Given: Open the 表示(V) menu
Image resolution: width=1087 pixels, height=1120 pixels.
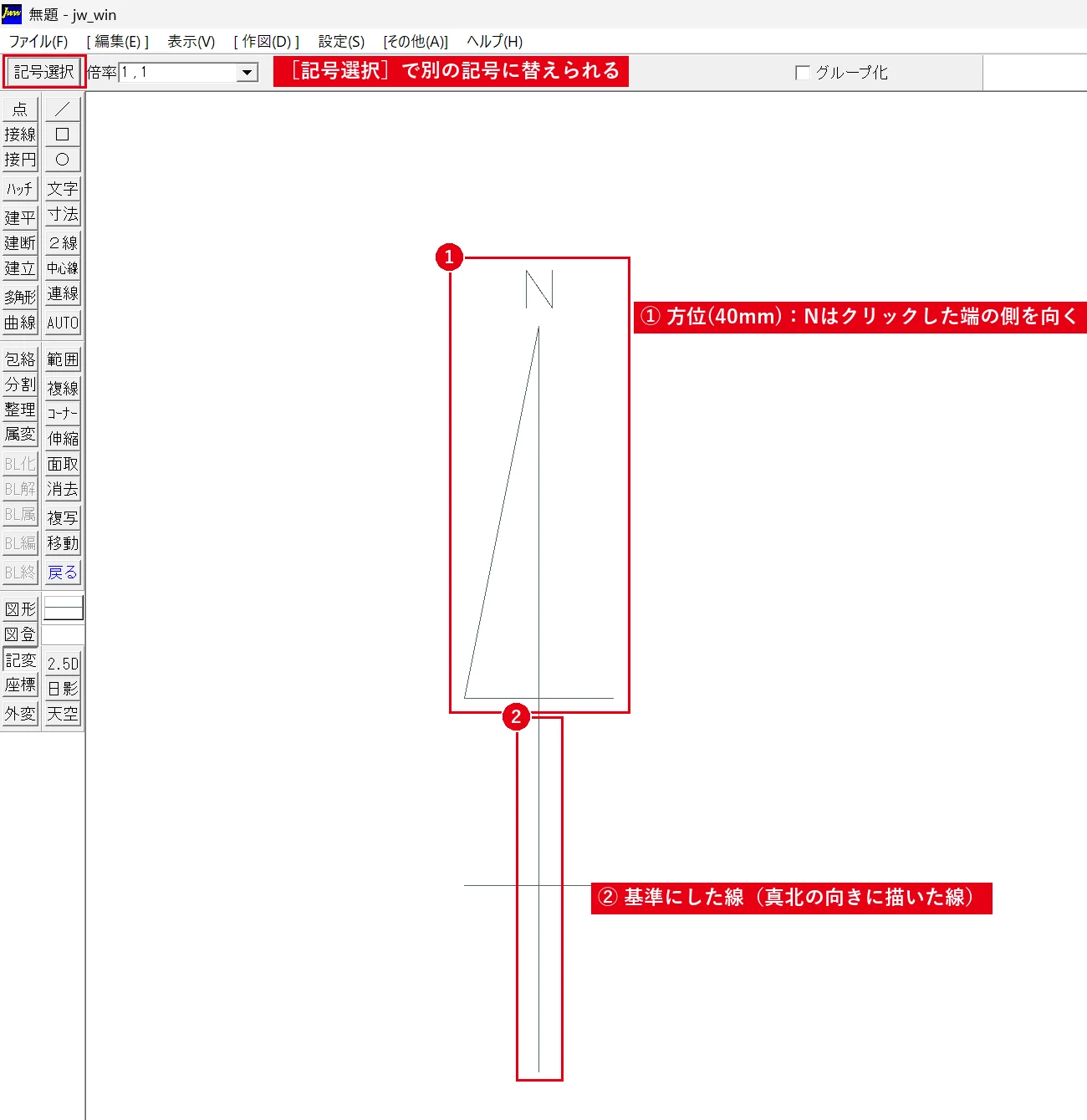Looking at the screenshot, I should pos(191,42).
